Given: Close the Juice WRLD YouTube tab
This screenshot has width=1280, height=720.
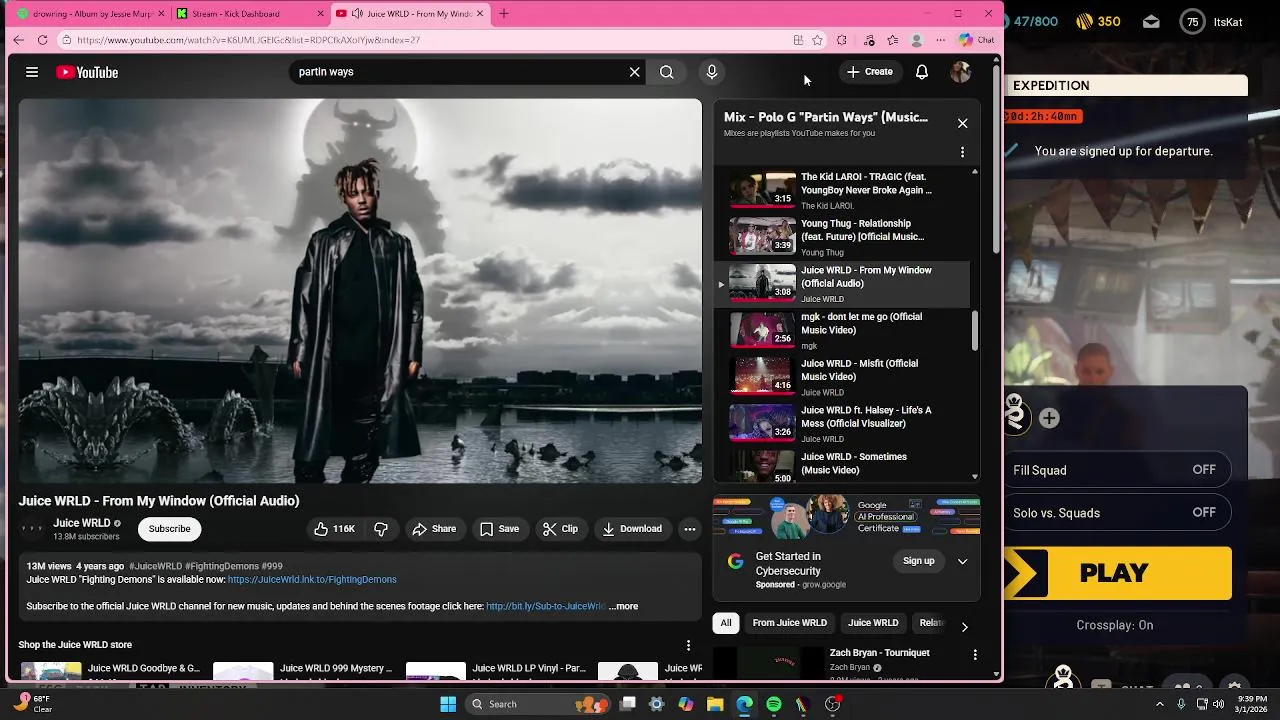Looking at the screenshot, I should click(x=480, y=14).
